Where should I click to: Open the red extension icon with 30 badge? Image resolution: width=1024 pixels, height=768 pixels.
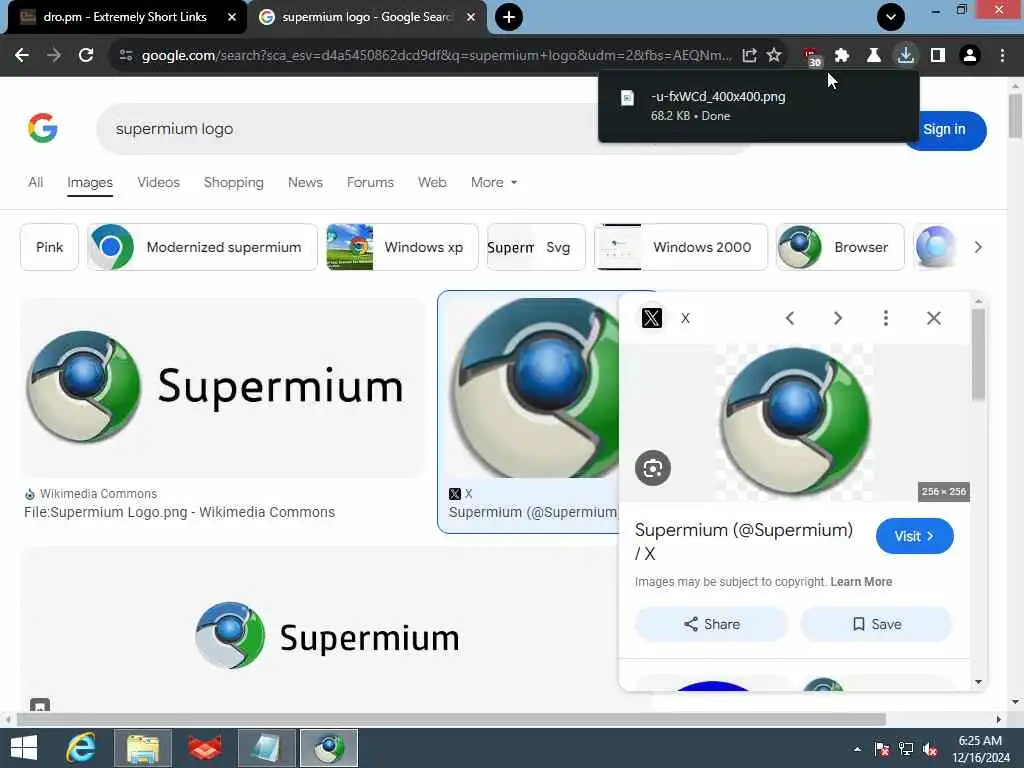[x=811, y=57]
